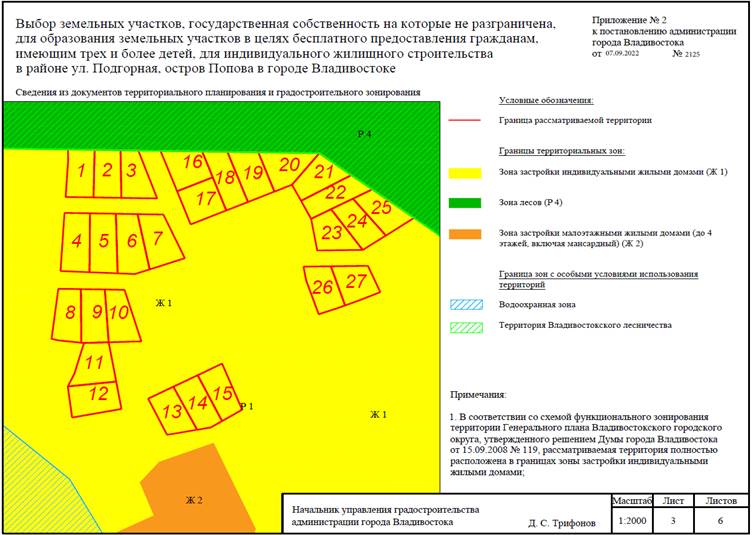Screen dimensions: 752x535
Task: Click the Зона лесов (Р 4) label
Action: point(530,203)
